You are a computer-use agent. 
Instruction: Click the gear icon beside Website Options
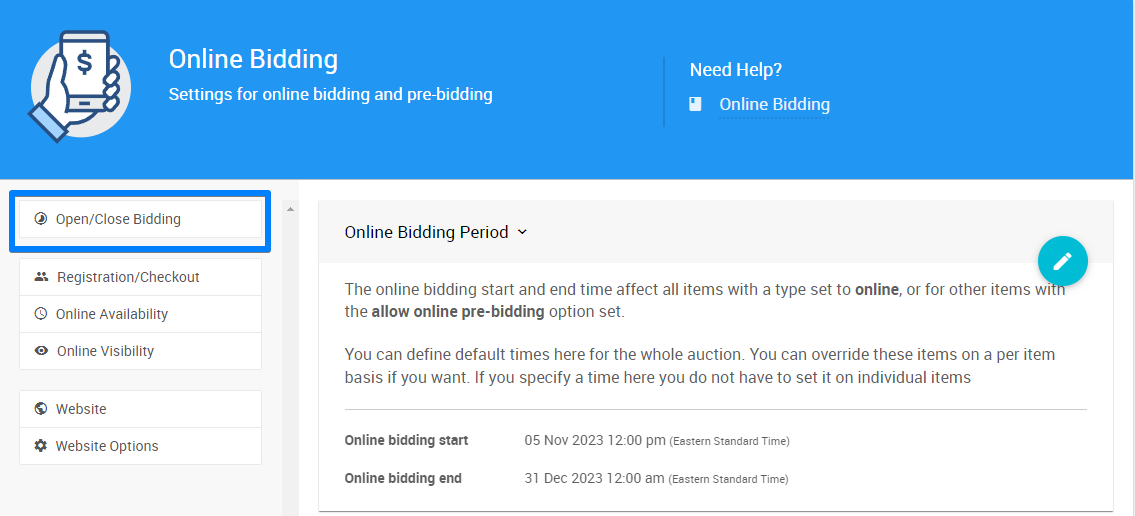point(41,446)
